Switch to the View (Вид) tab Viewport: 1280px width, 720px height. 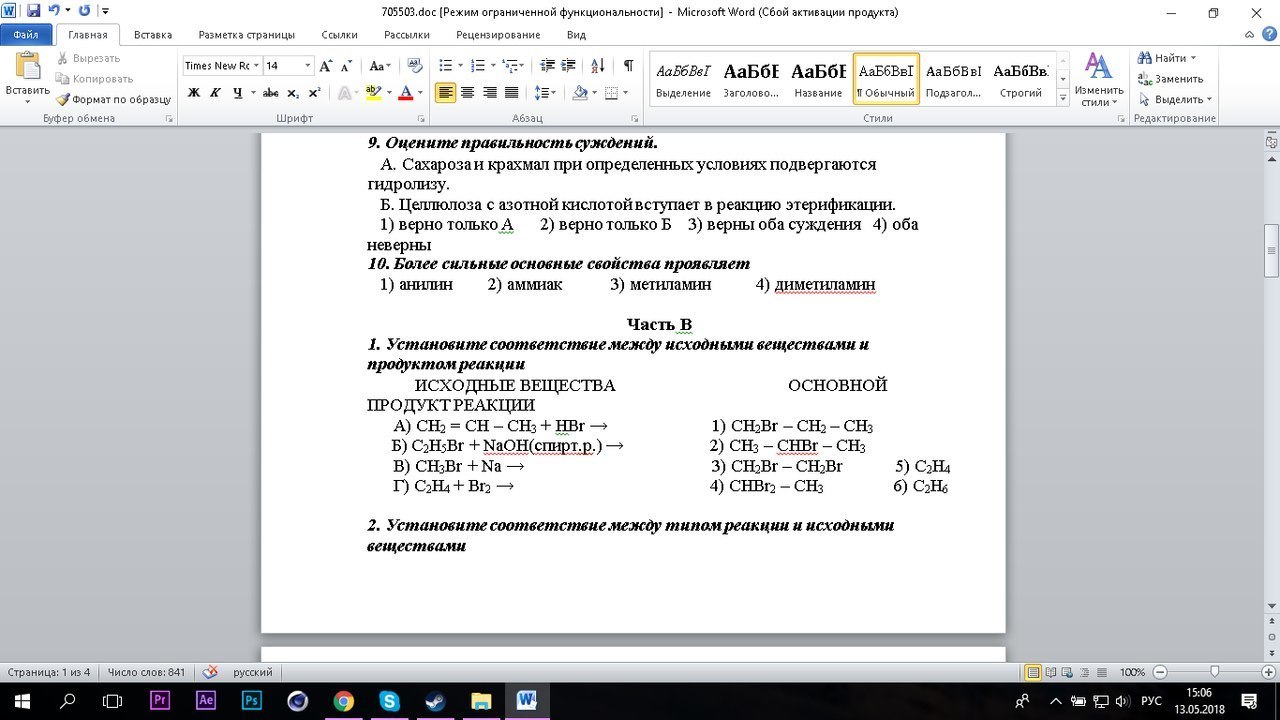[x=576, y=35]
